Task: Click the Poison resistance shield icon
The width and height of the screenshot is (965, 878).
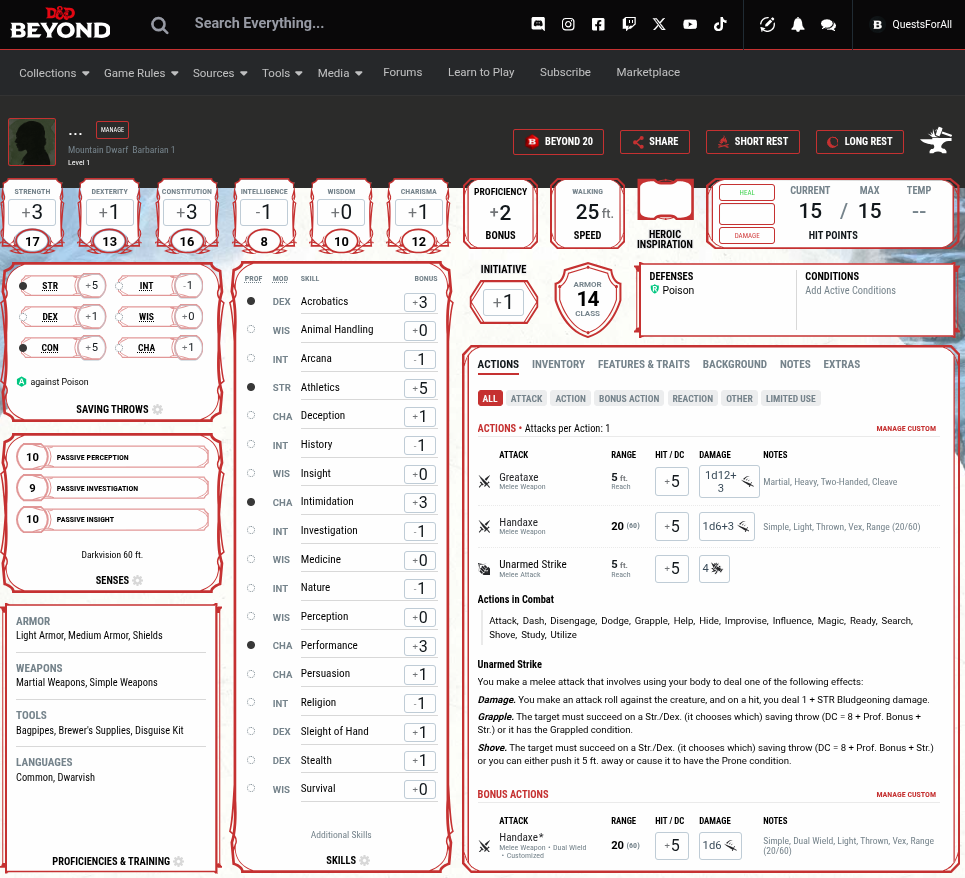Action: (655, 289)
